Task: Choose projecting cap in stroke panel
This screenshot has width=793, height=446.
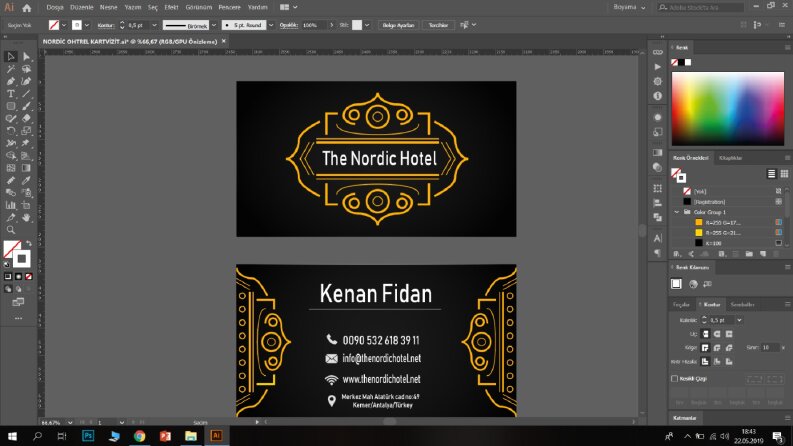Action: coord(729,334)
